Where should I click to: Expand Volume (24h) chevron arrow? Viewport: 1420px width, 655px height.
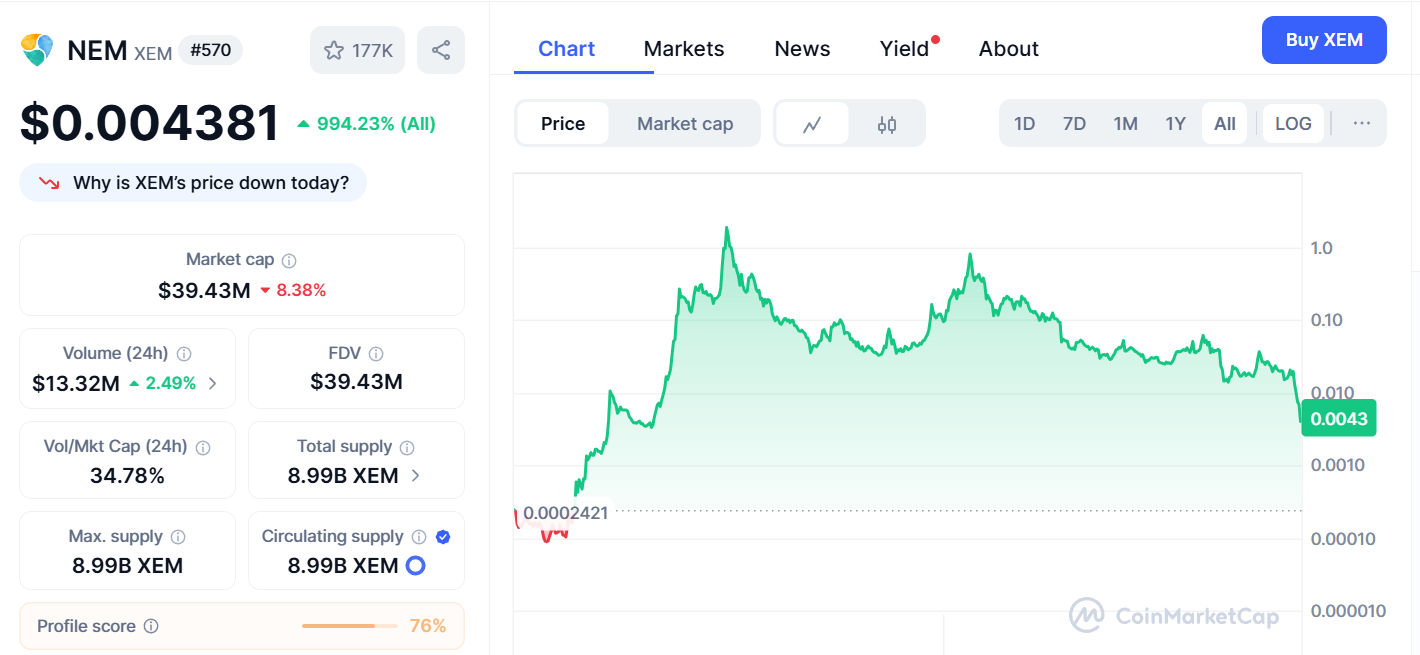click(x=212, y=383)
